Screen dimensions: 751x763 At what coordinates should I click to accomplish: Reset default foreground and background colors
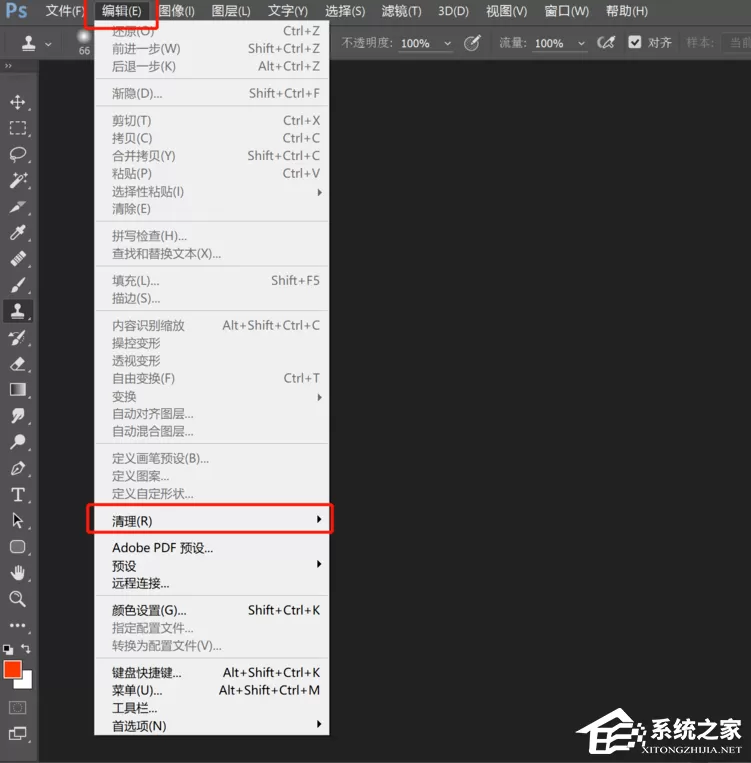[8, 649]
